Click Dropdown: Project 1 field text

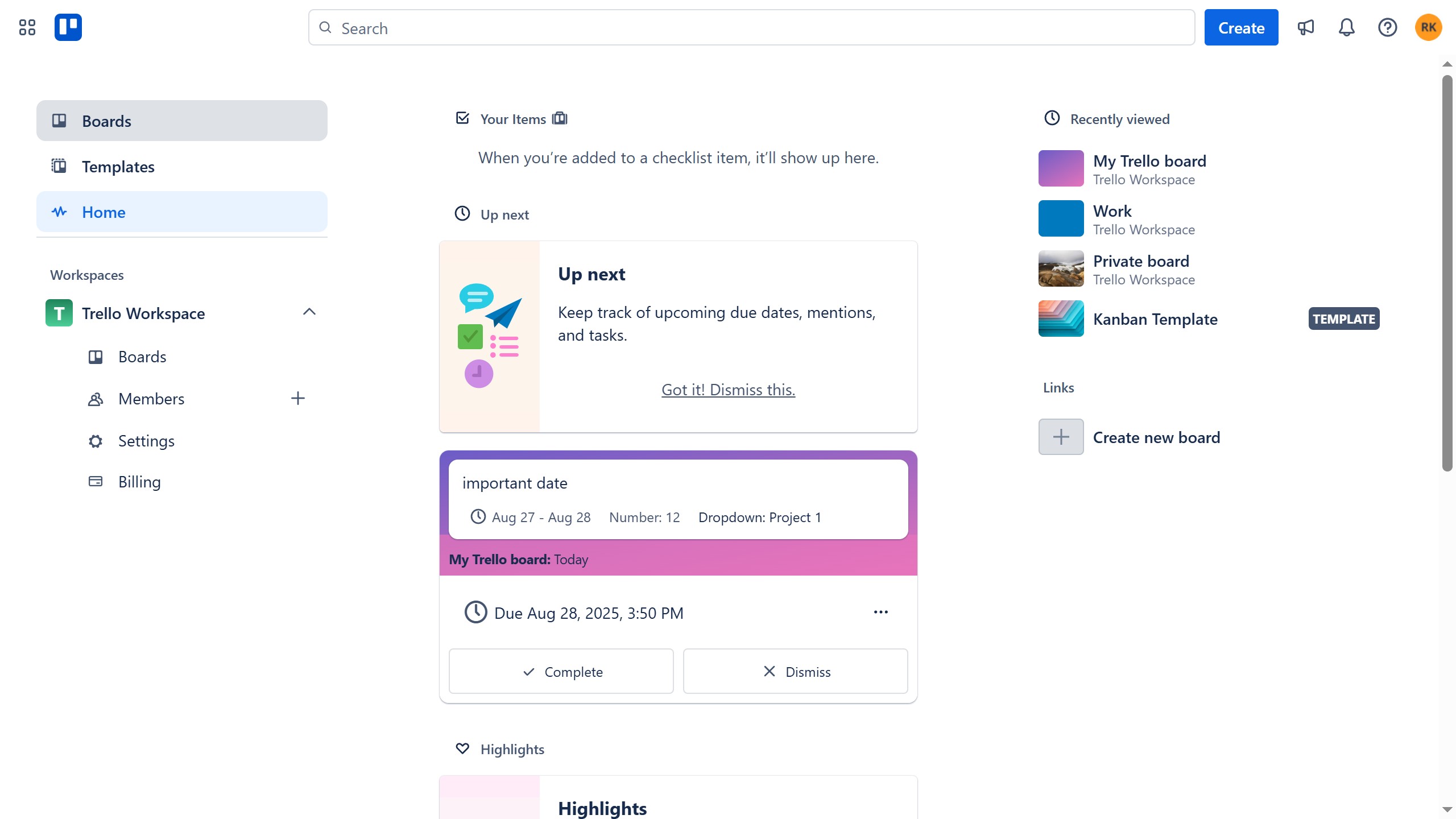click(x=760, y=517)
